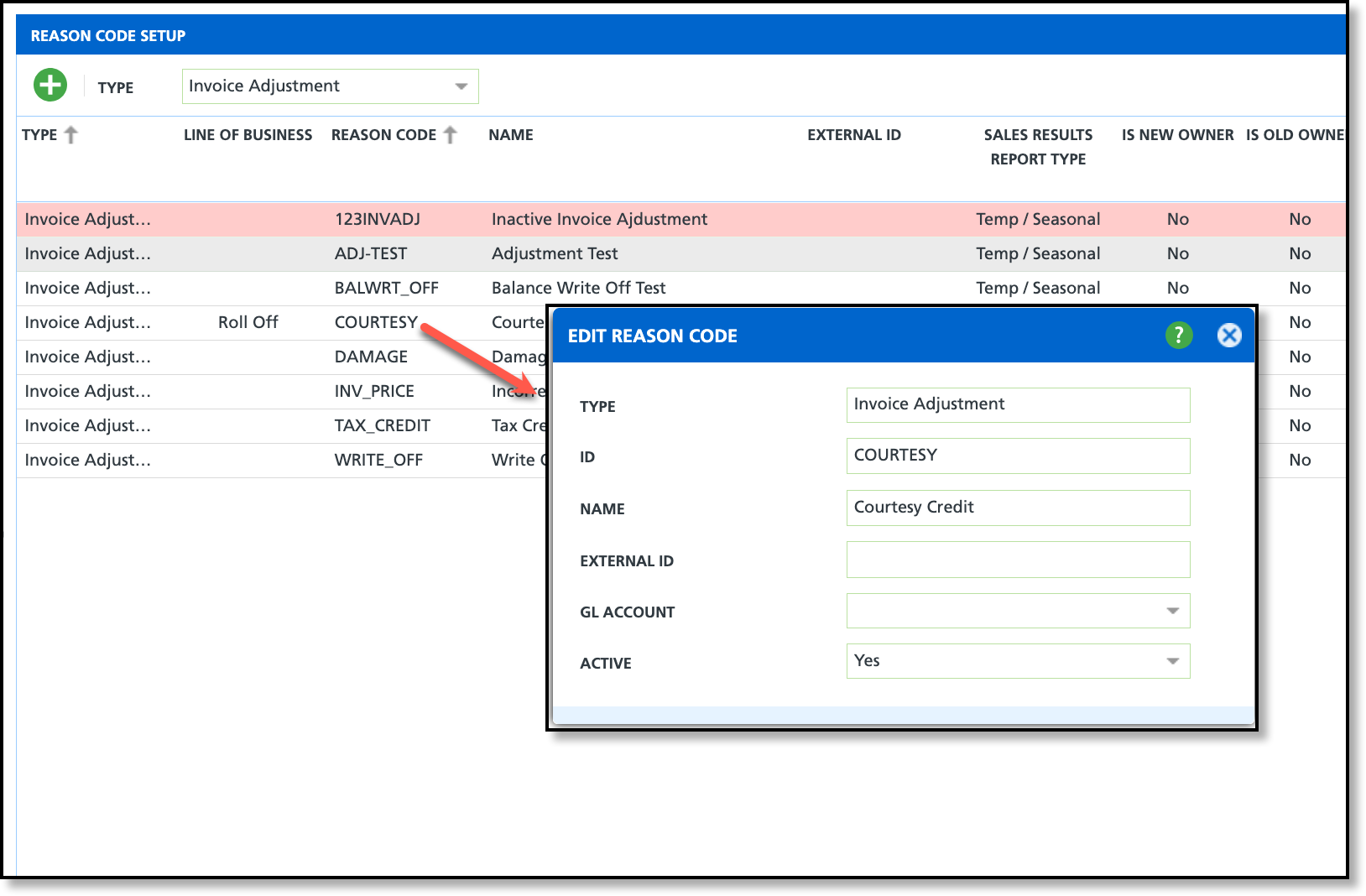Click Temp / Seasonal in the BALWRT_OFF row
Screen dimensions: 1366x896
click(1038, 288)
